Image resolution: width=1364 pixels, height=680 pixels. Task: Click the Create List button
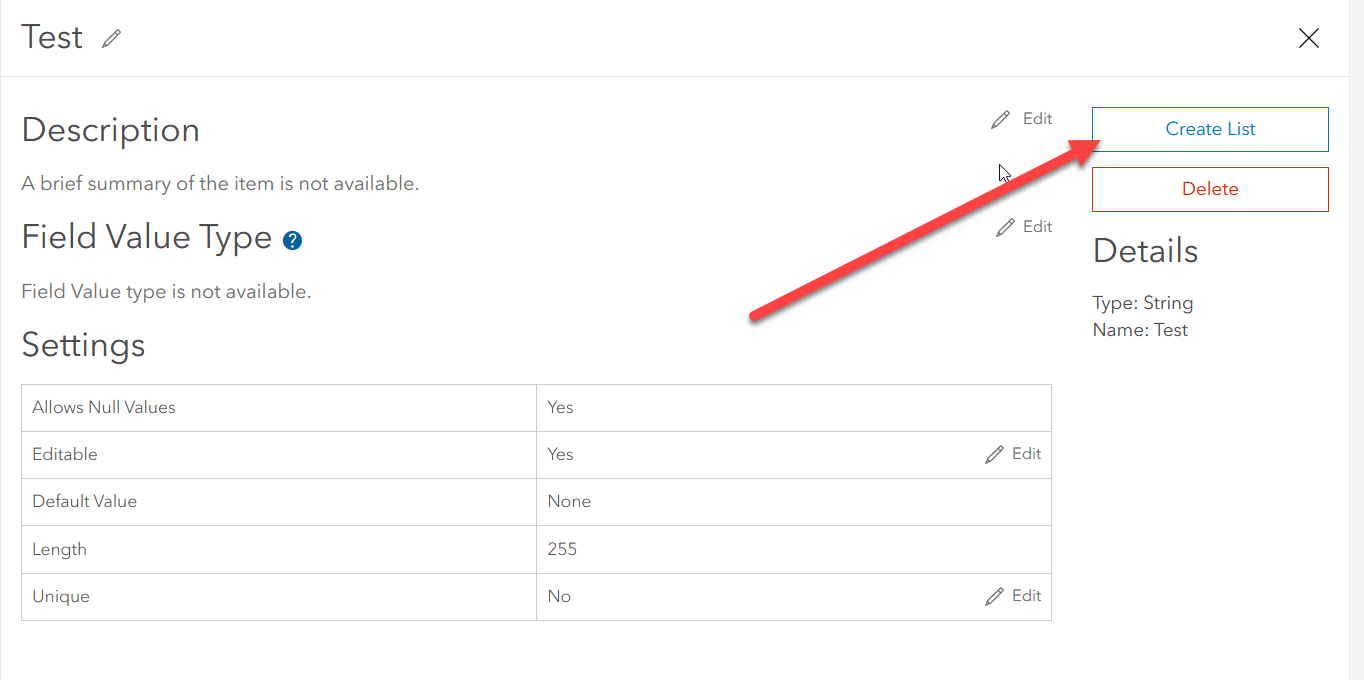pyautogui.click(x=1210, y=129)
